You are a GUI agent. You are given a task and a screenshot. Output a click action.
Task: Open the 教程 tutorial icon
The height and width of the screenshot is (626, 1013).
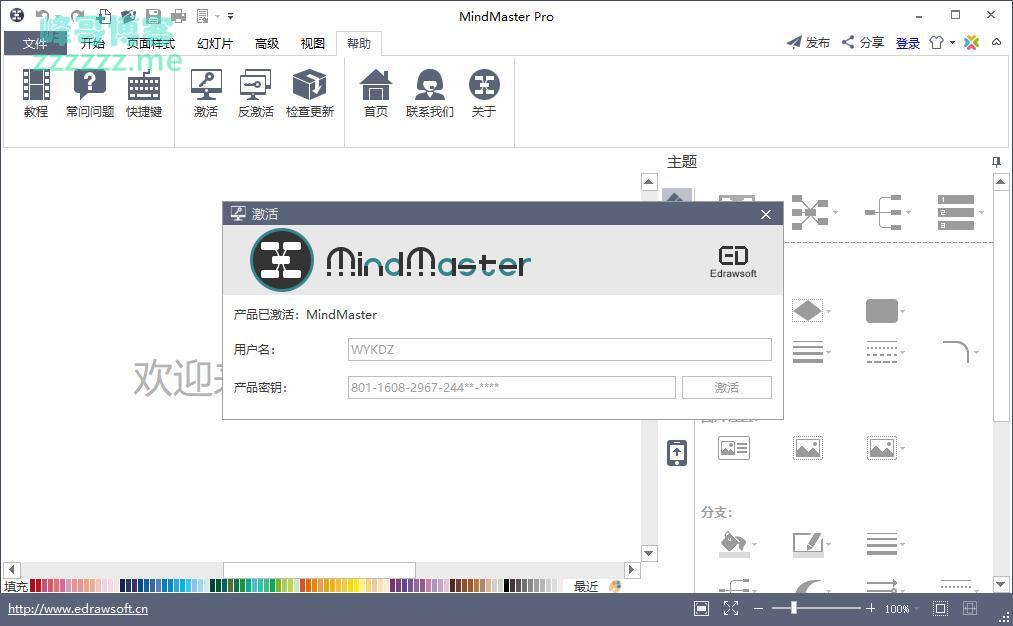(x=36, y=93)
